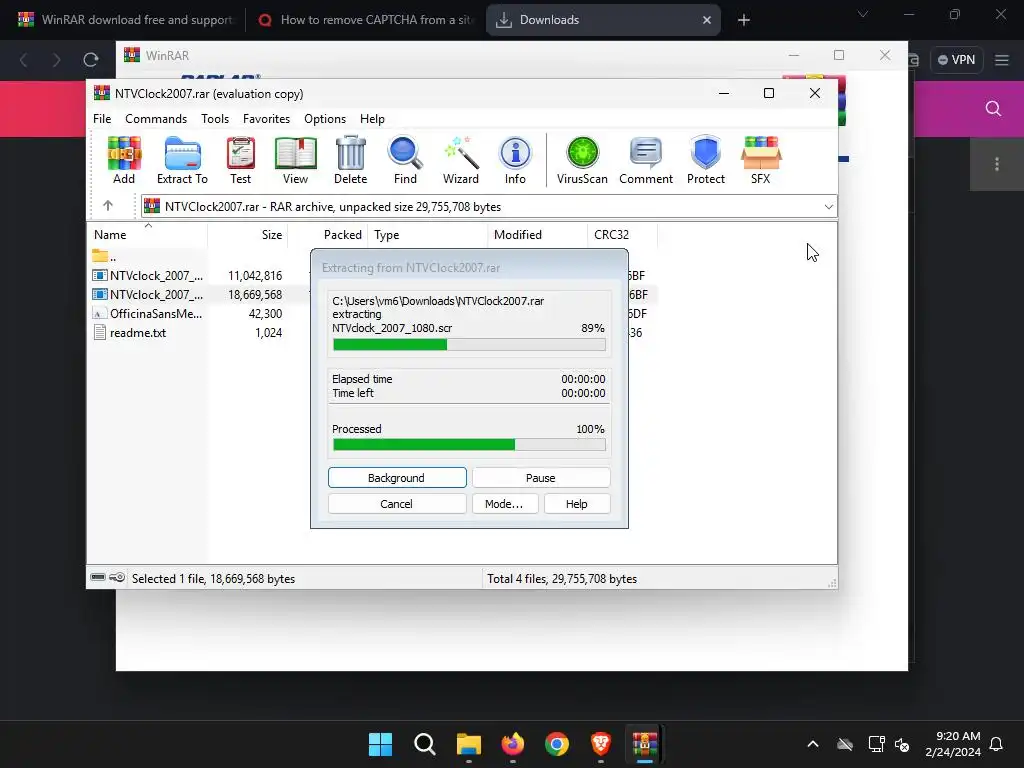
Task: Pause the extraction
Action: [x=541, y=477]
